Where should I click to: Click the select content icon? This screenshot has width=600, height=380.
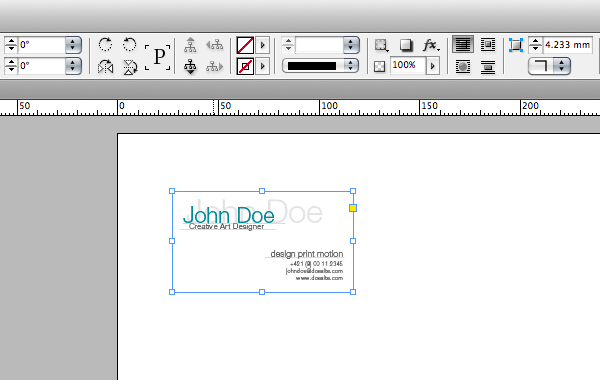coord(190,67)
